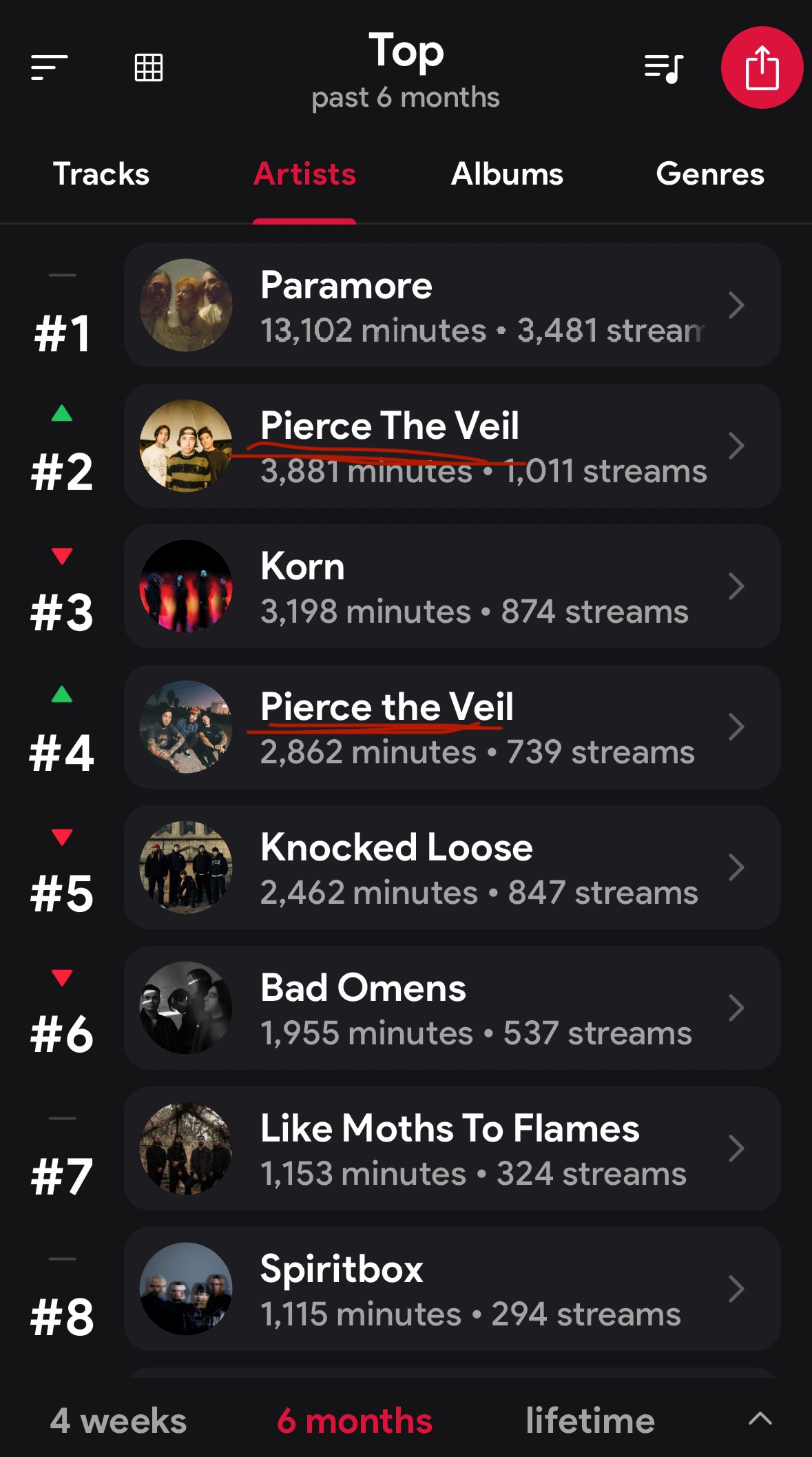Image resolution: width=812 pixels, height=1457 pixels.
Task: Tap Spiritbox round artist avatar
Action: 186,1289
